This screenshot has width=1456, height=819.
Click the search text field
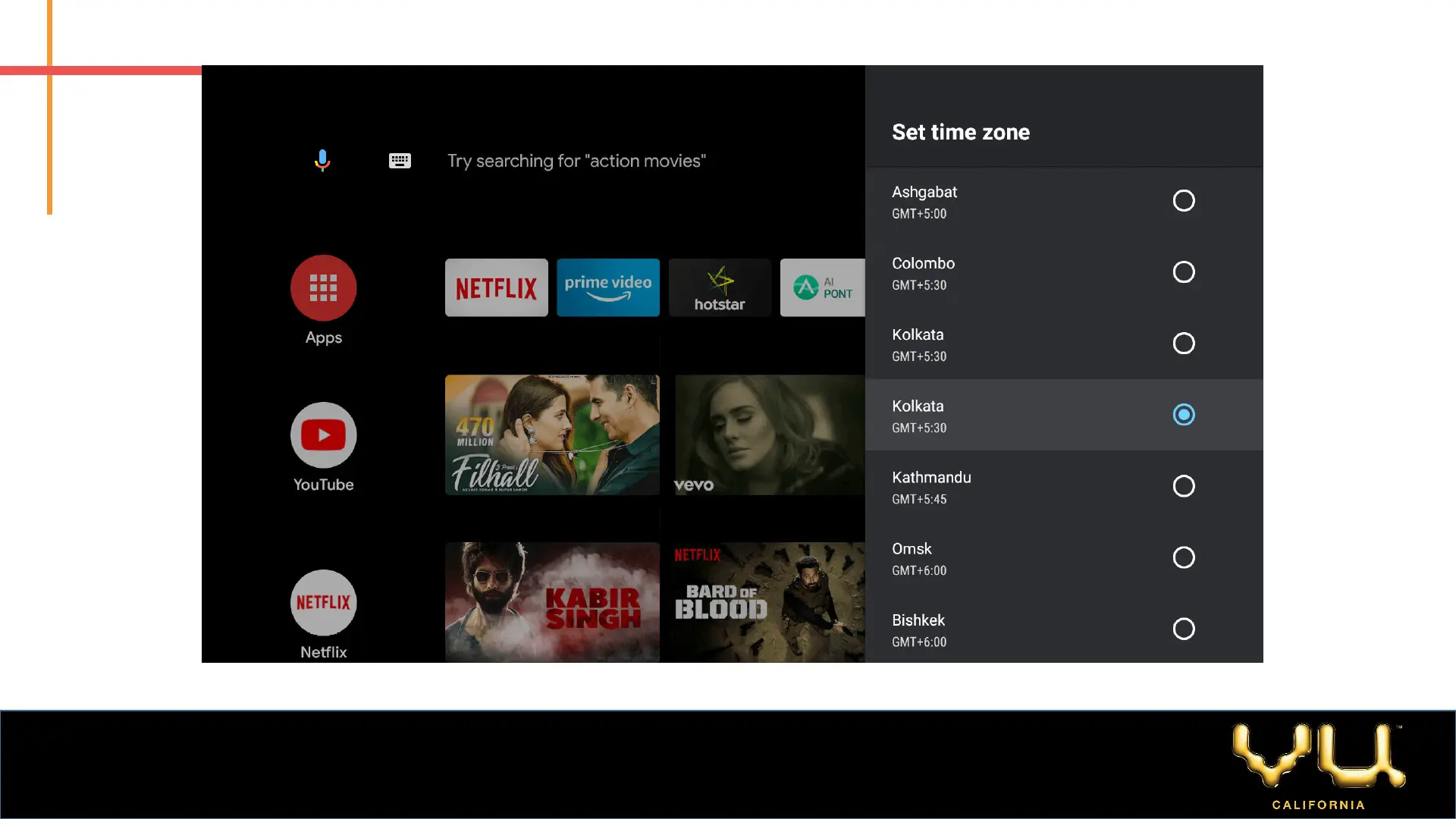pyautogui.click(x=576, y=161)
